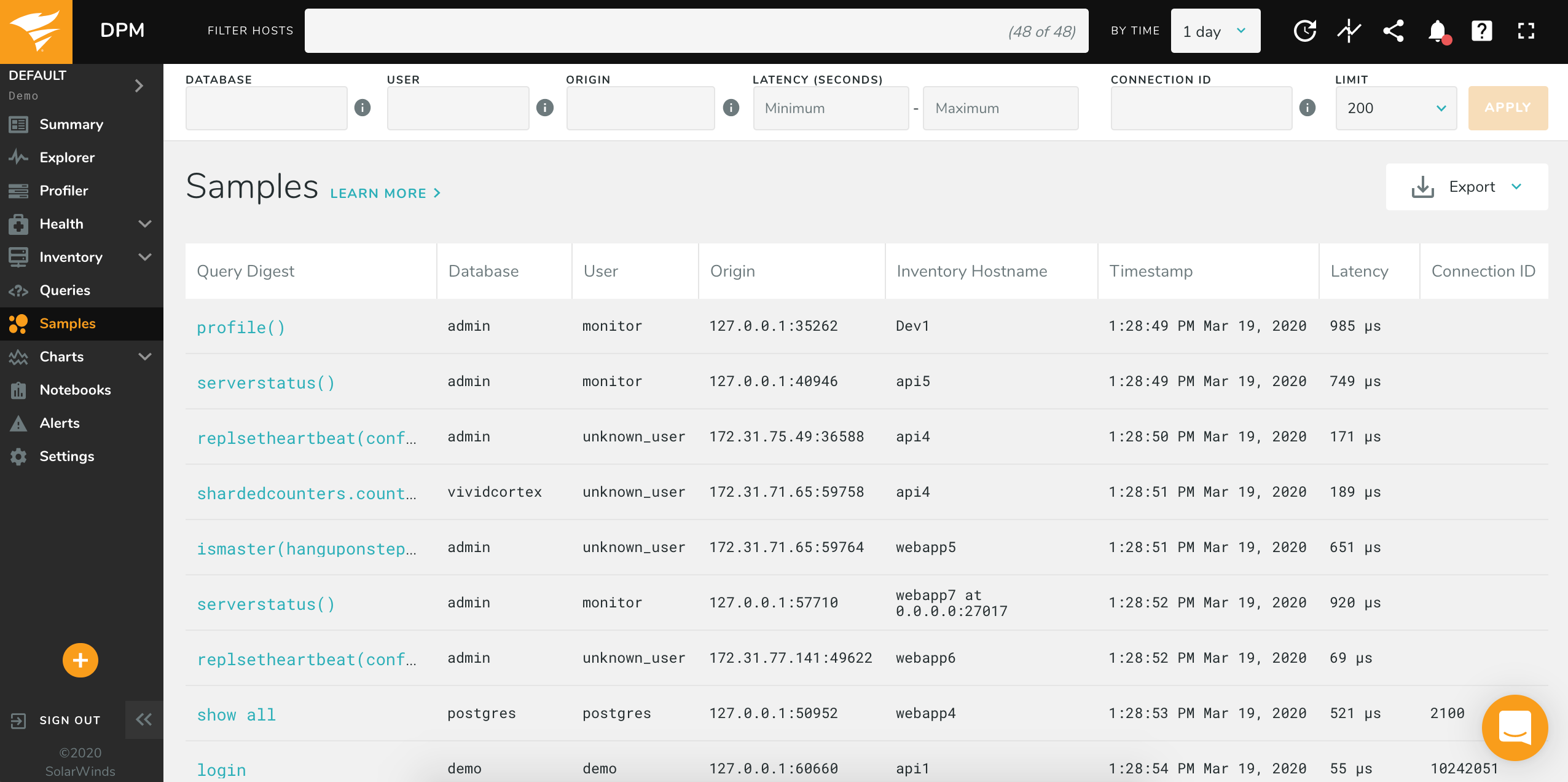Open the Limit 200 dropdown
1568x782 pixels.
1395,108
